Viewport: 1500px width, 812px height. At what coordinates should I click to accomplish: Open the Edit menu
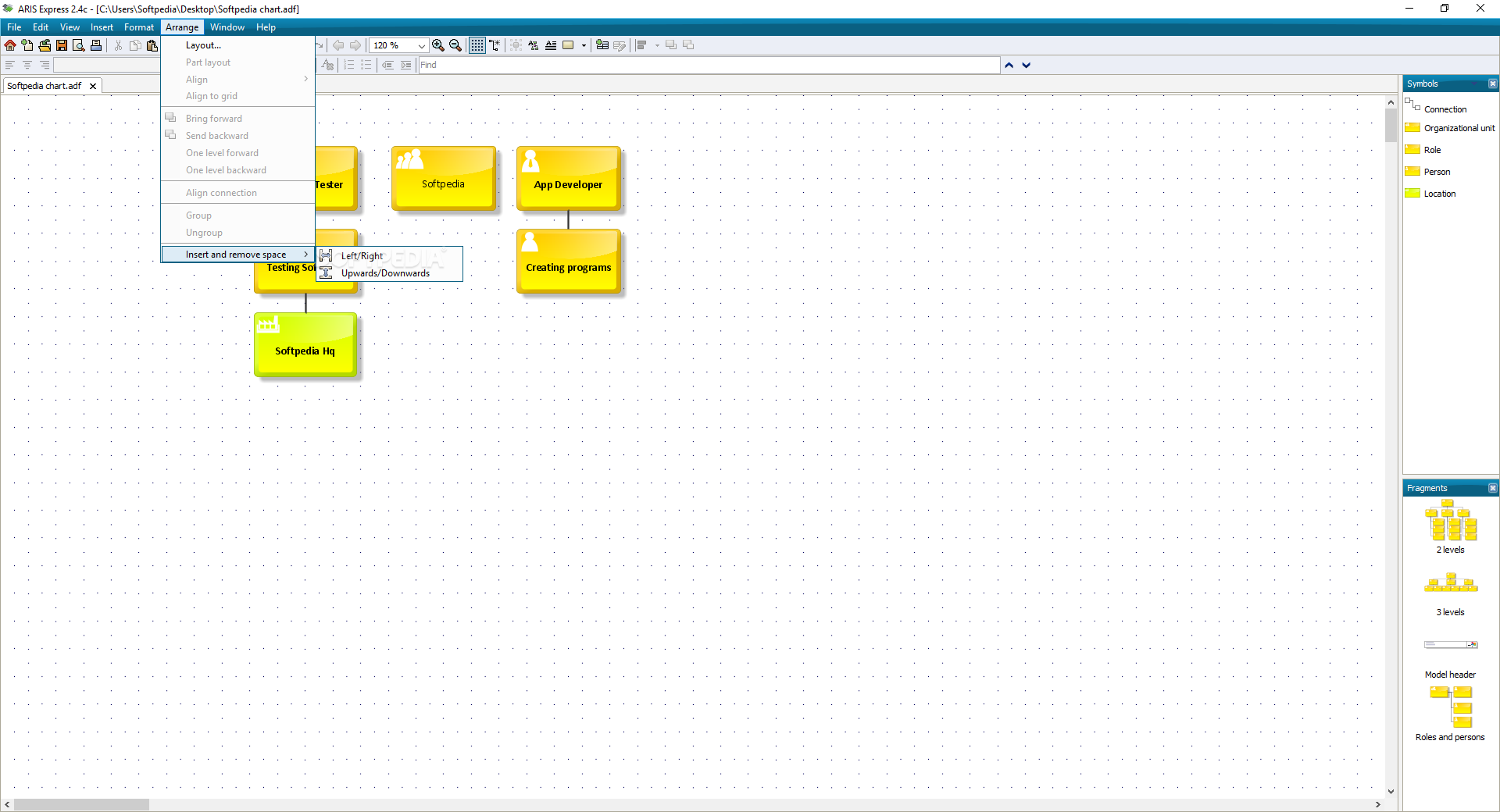41,27
